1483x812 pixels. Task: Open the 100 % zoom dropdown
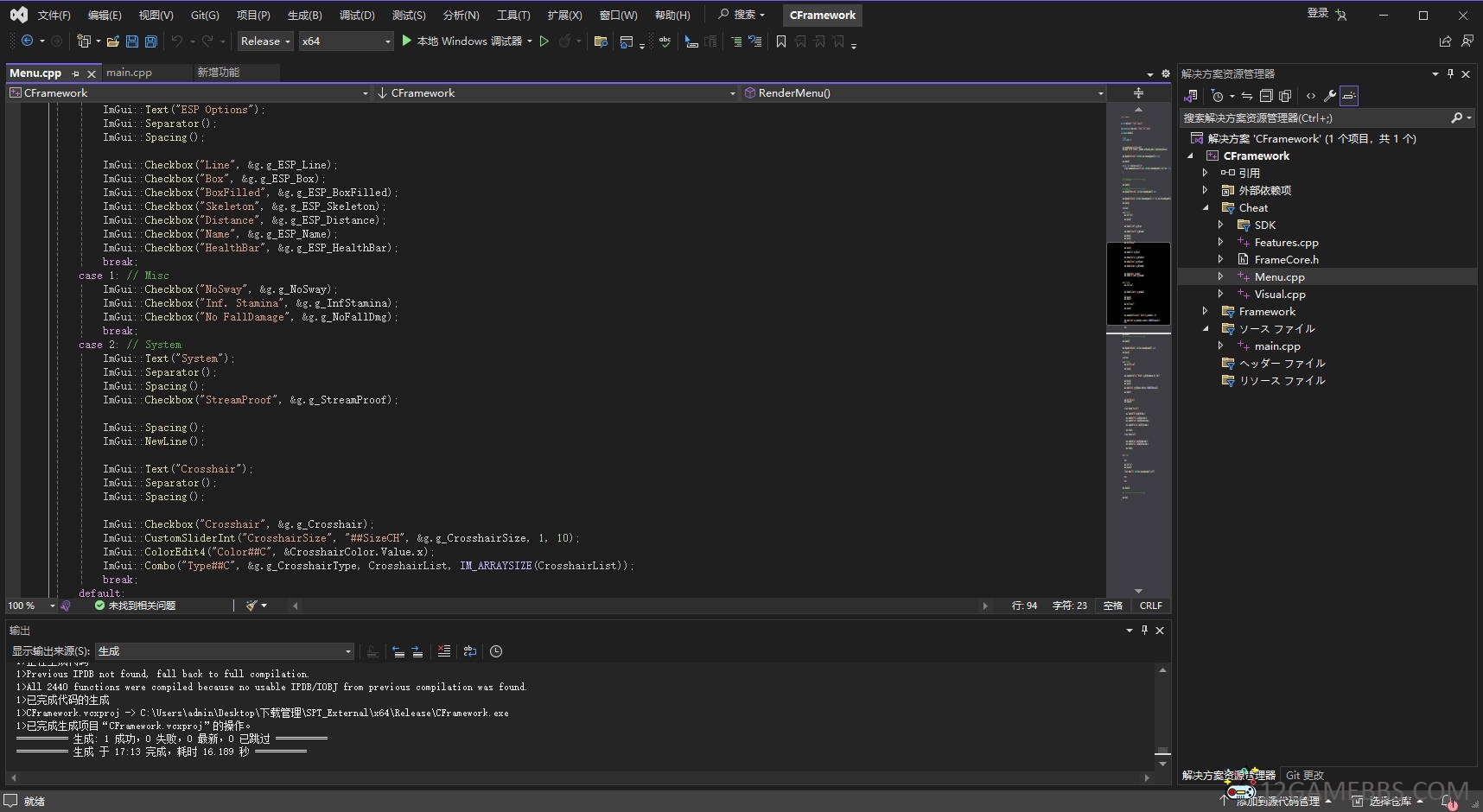31,606
